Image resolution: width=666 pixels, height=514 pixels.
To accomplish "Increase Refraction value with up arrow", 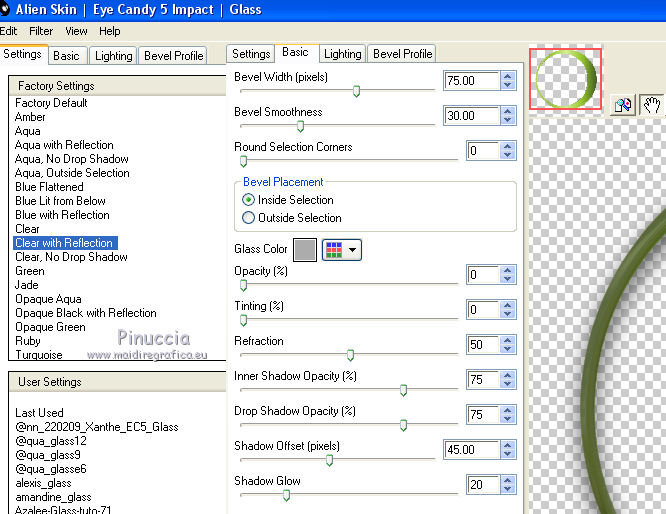I will coord(508,340).
